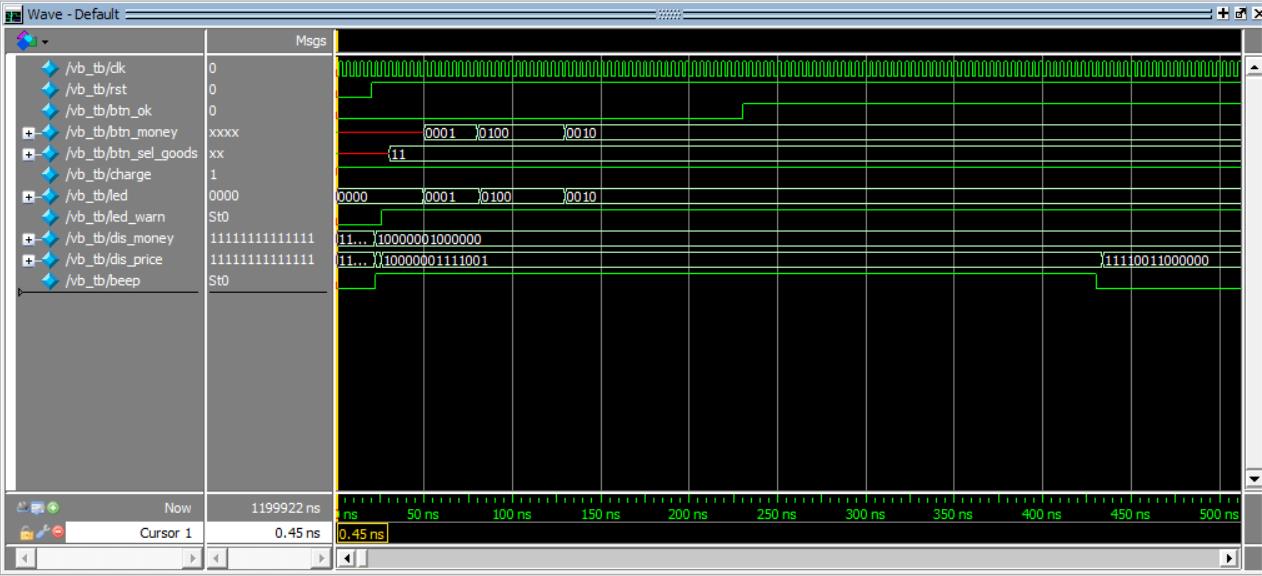This screenshot has height=576, width=1262.
Task: Click the St0 value of led_warn
Action: 219,217
